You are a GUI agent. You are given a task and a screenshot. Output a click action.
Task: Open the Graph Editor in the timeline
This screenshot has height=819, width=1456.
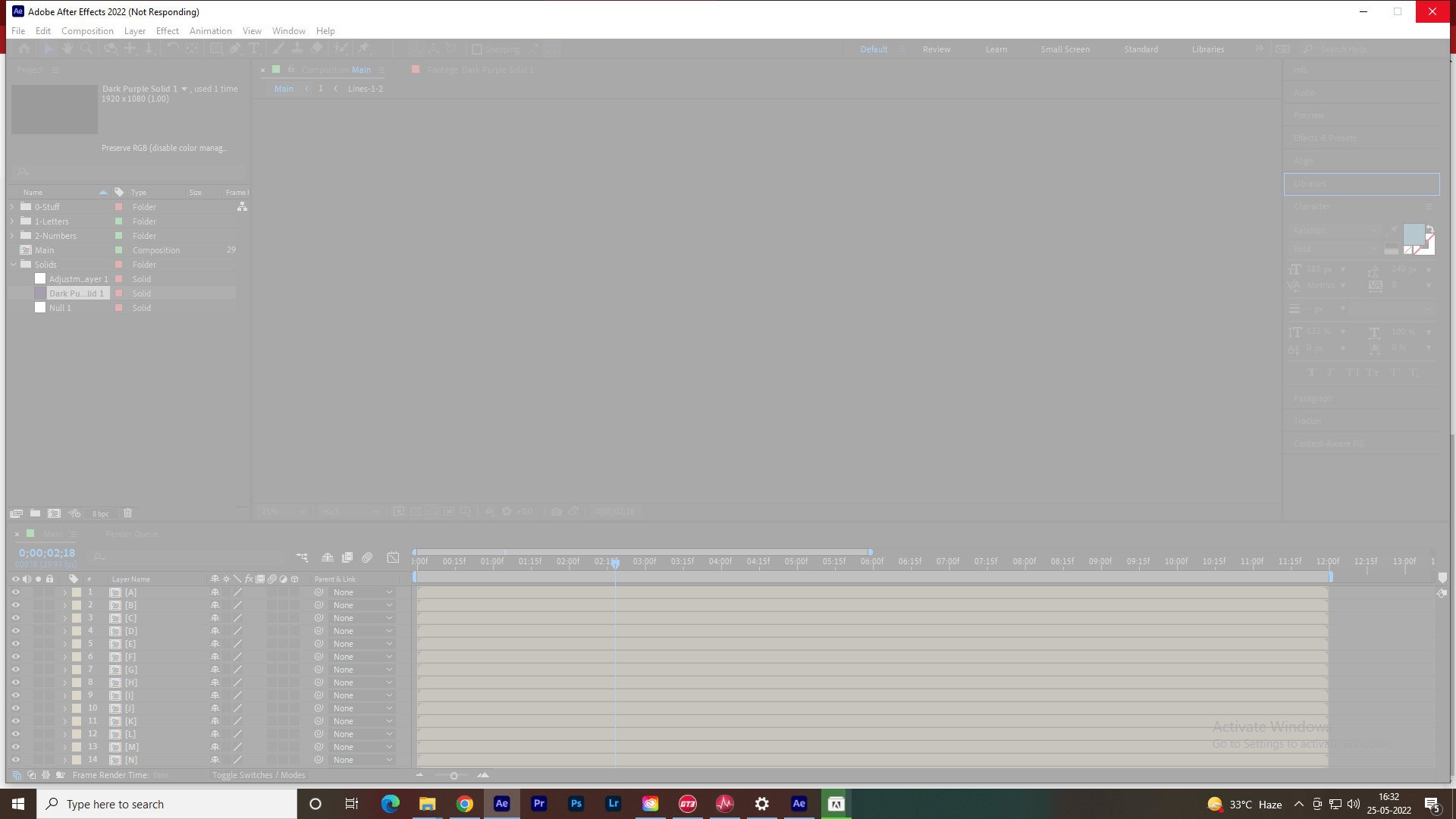[393, 557]
